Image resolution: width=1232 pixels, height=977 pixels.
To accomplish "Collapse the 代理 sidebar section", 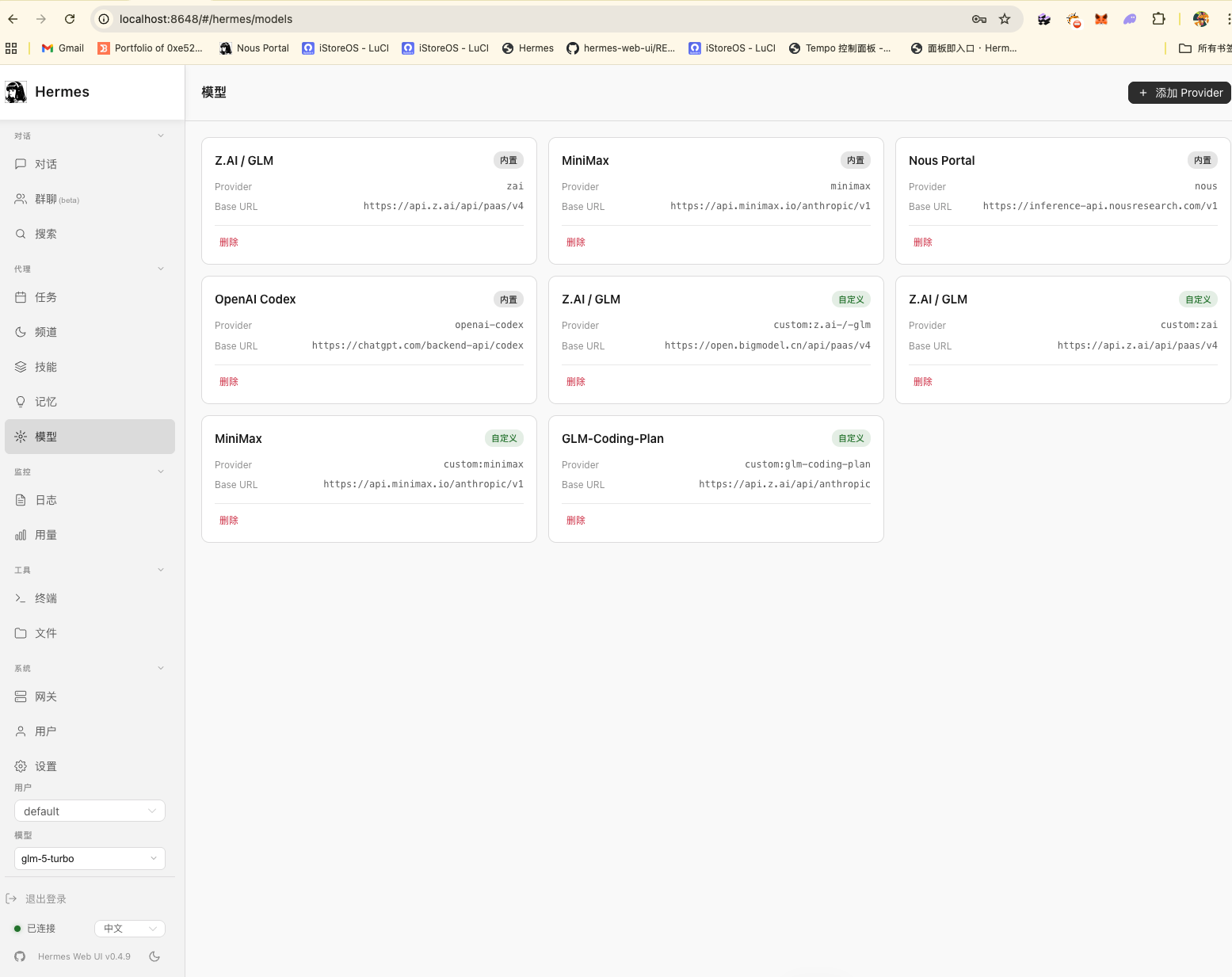I will click(x=161, y=269).
